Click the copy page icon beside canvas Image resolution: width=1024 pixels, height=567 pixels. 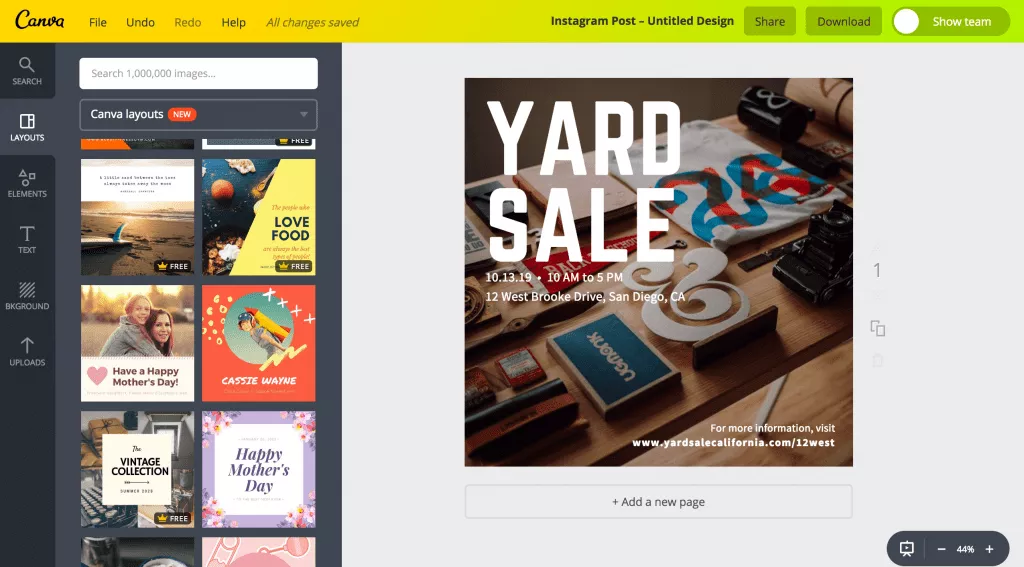click(x=878, y=329)
